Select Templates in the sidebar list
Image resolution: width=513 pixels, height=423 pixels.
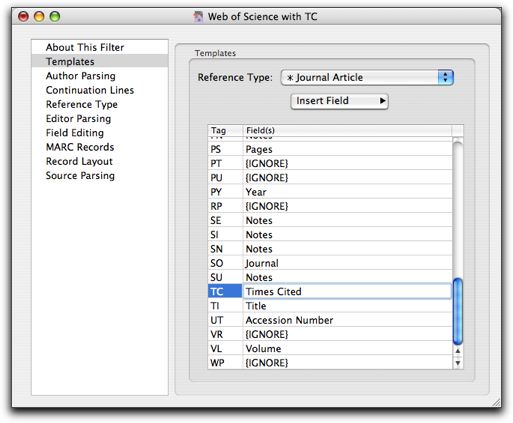point(100,61)
